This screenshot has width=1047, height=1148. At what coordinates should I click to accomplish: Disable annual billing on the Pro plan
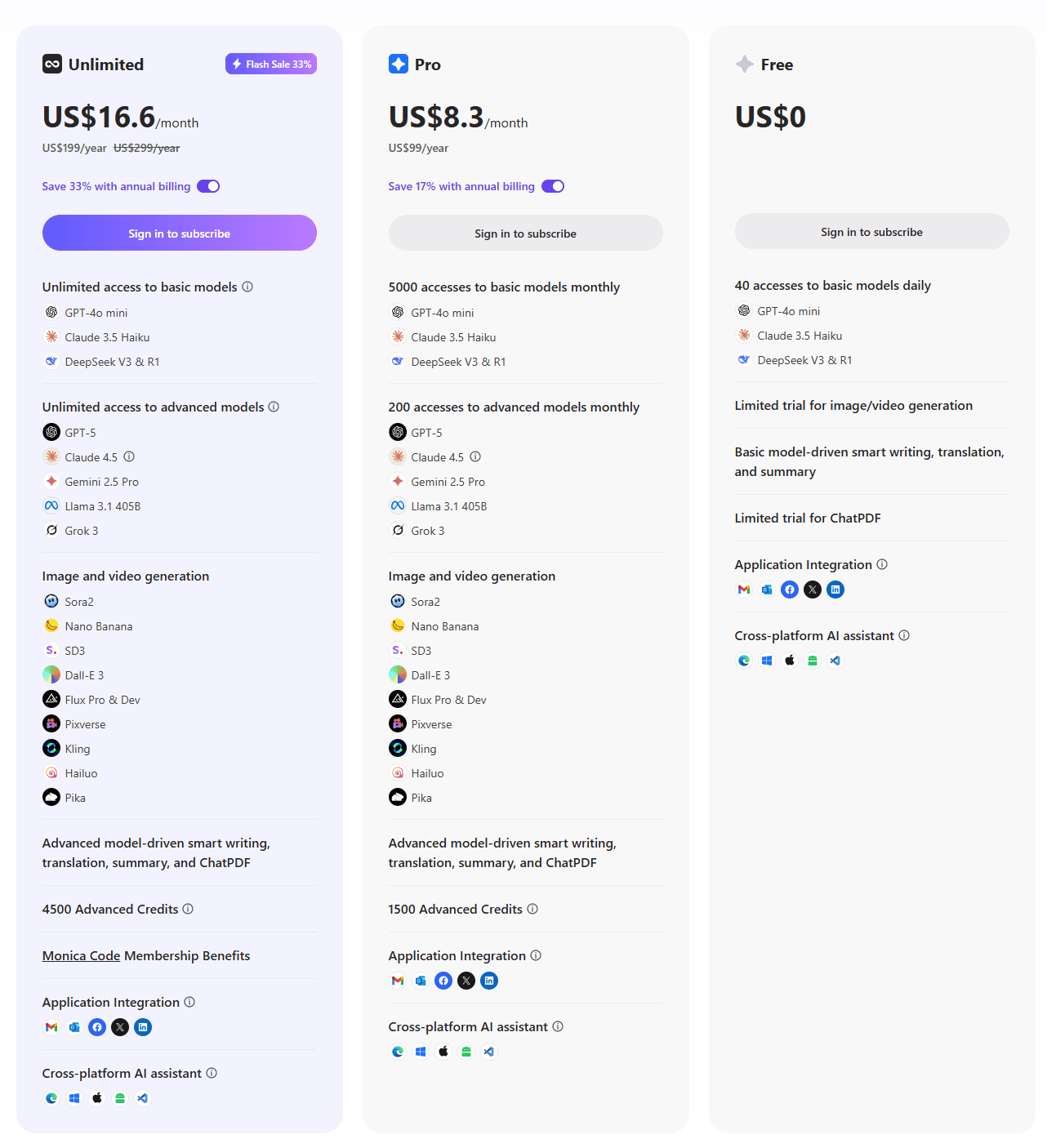pos(553,186)
